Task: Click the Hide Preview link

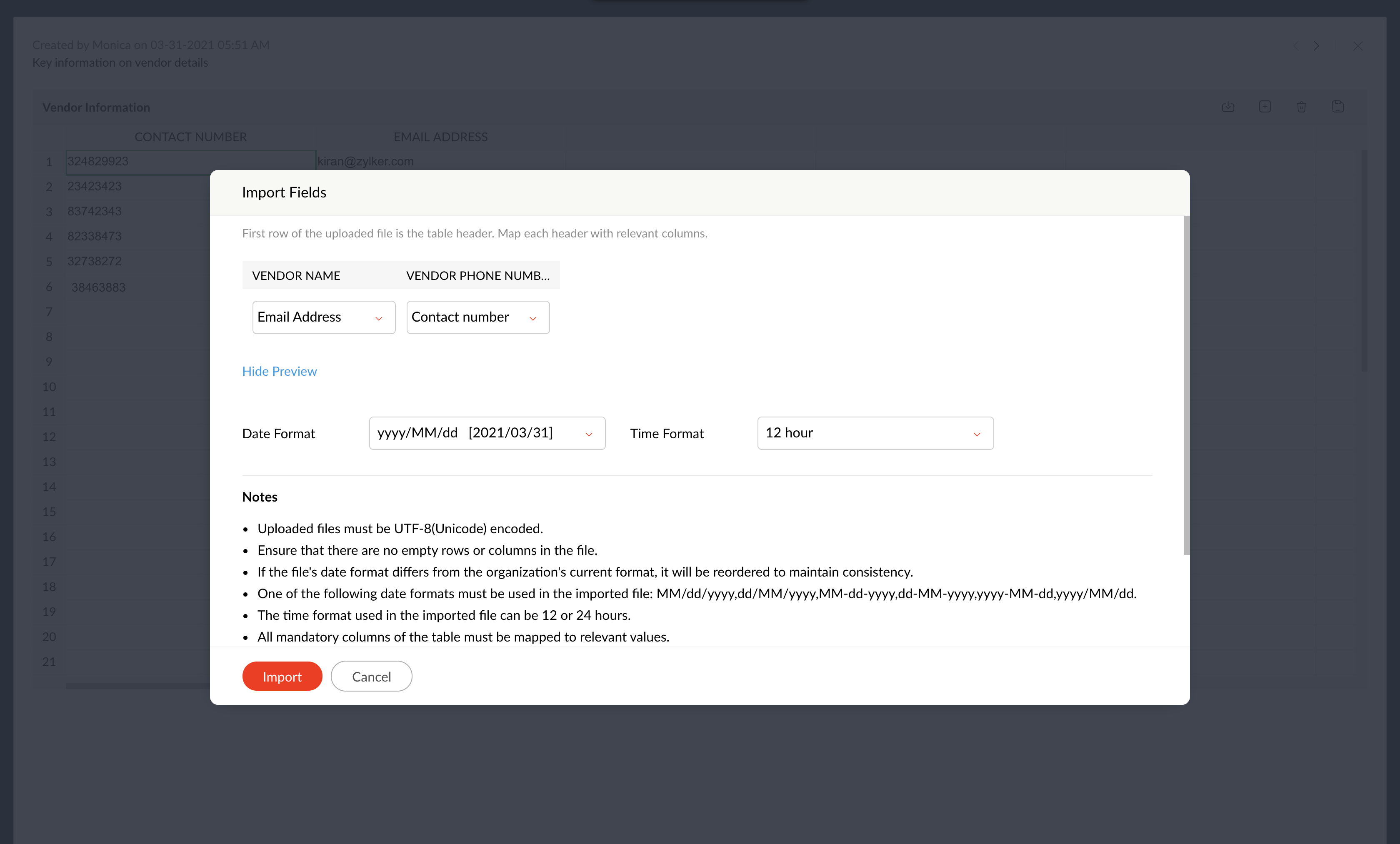Action: coord(279,371)
